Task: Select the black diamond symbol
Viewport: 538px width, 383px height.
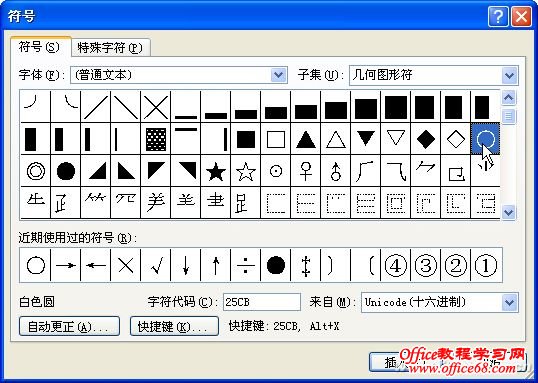Action: [x=425, y=139]
